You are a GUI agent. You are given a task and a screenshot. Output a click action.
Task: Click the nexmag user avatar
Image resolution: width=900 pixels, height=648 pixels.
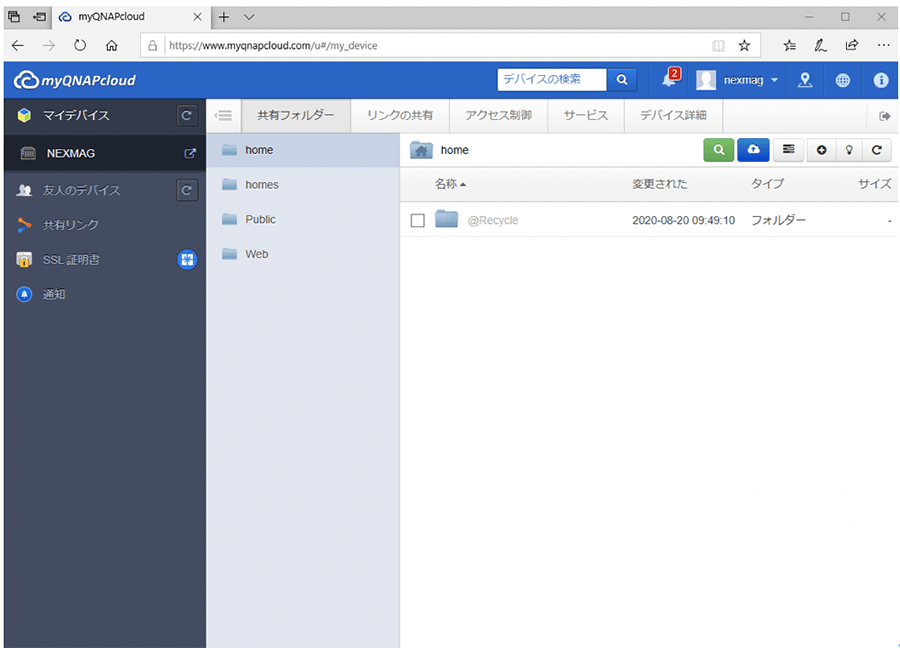[706, 80]
